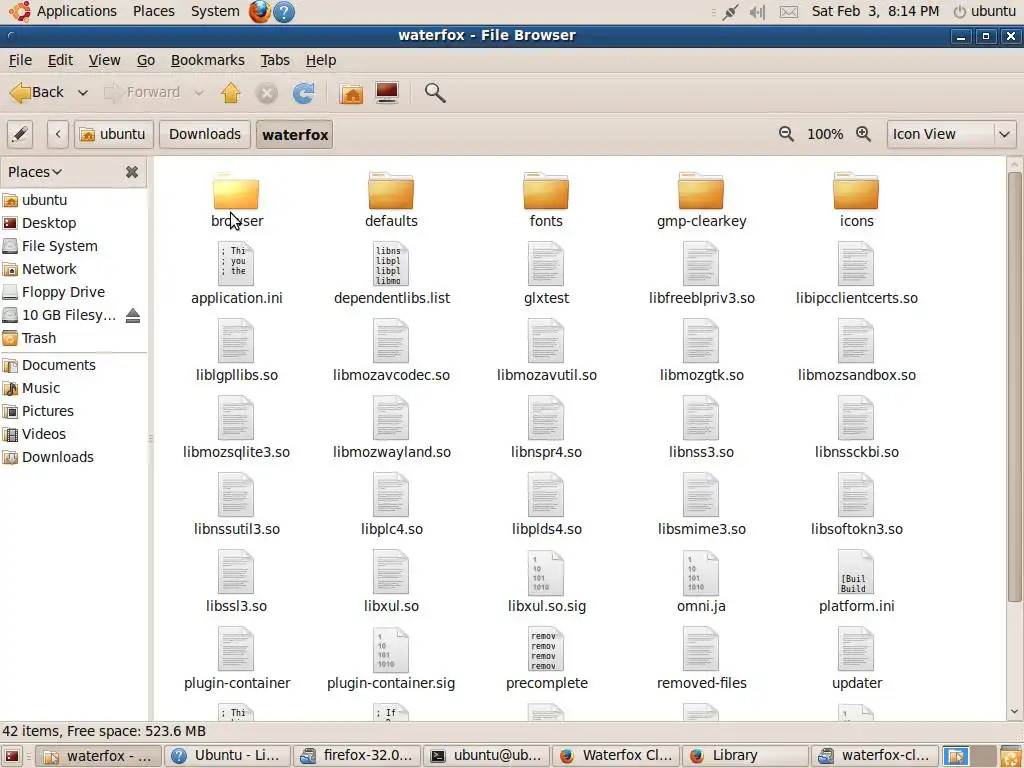The image size is (1024, 768).
Task: Open the Icon View mode dropdown
Action: (951, 135)
